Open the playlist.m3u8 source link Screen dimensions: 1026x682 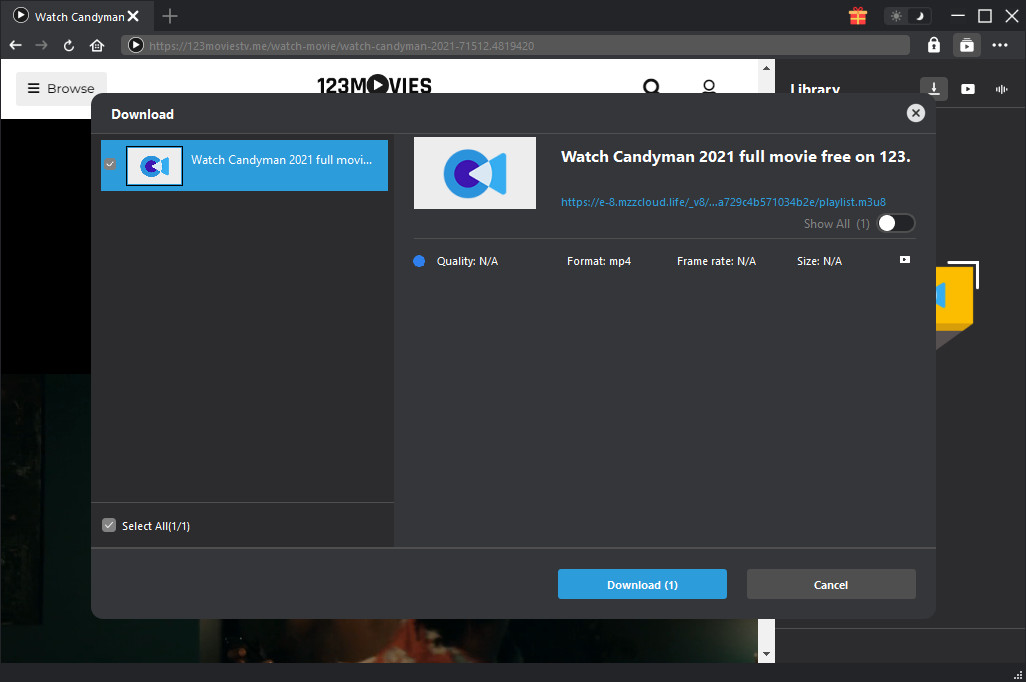pyautogui.click(x=723, y=202)
